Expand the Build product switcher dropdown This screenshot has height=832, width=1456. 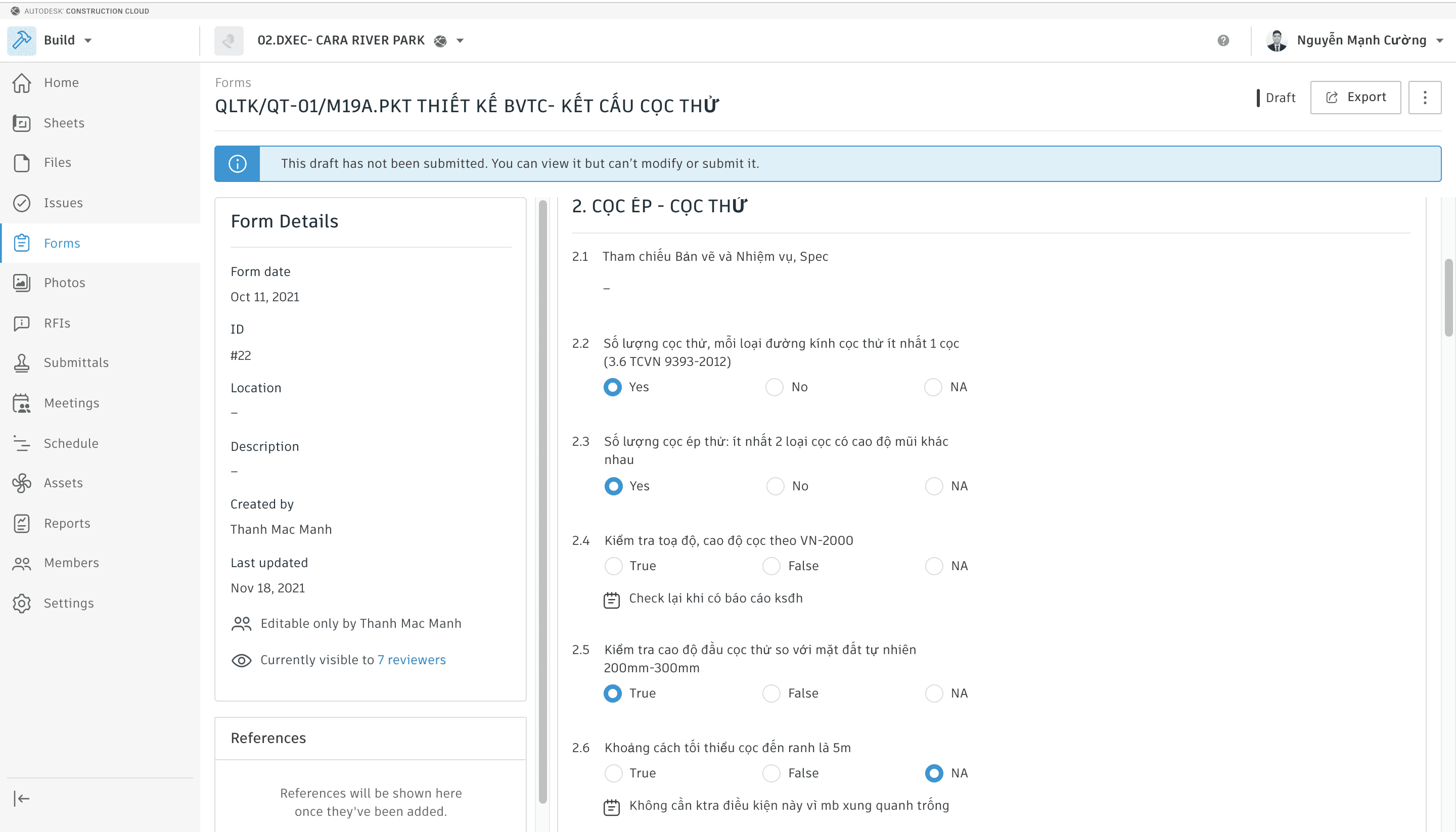pos(88,40)
